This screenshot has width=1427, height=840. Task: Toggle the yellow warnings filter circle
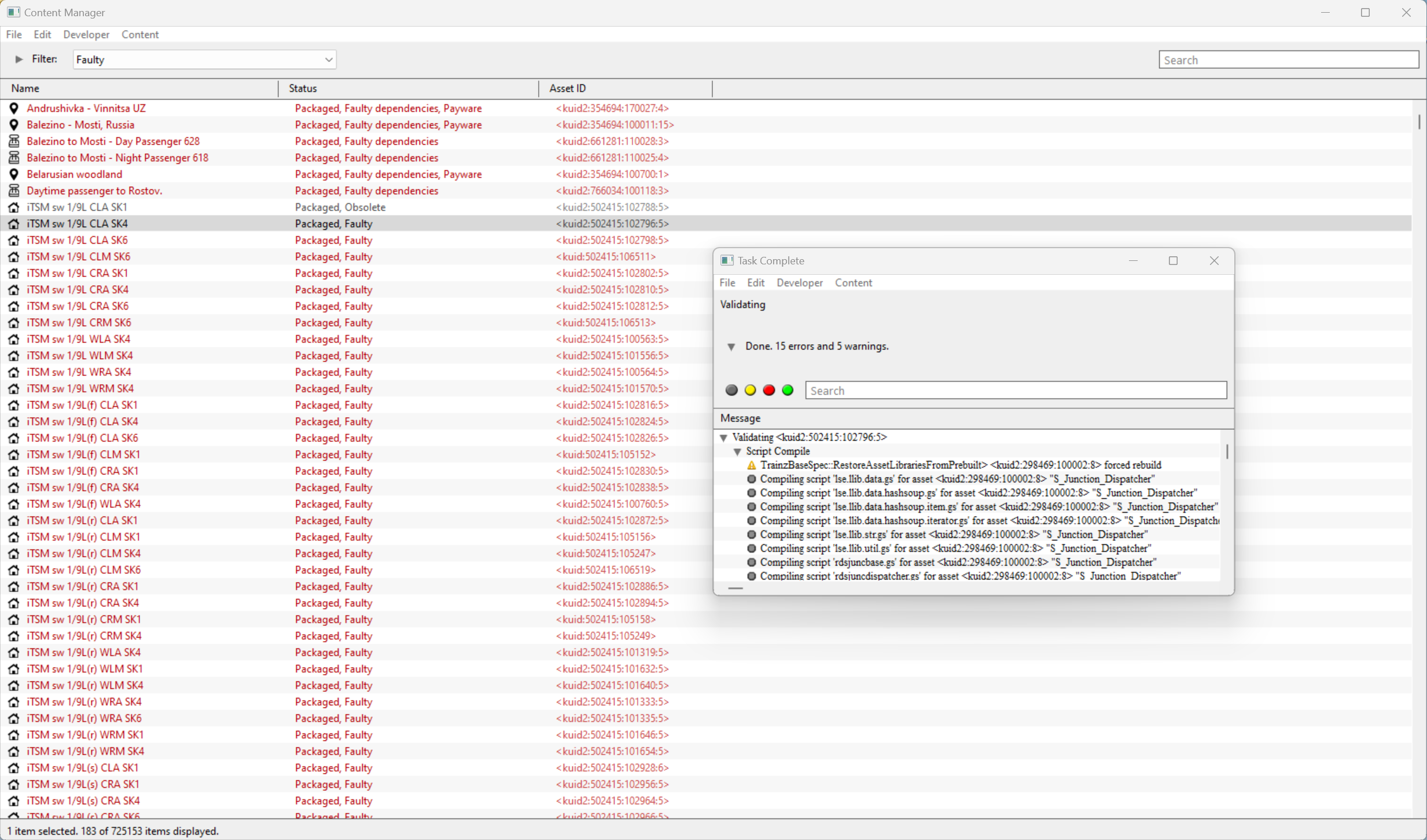click(750, 390)
